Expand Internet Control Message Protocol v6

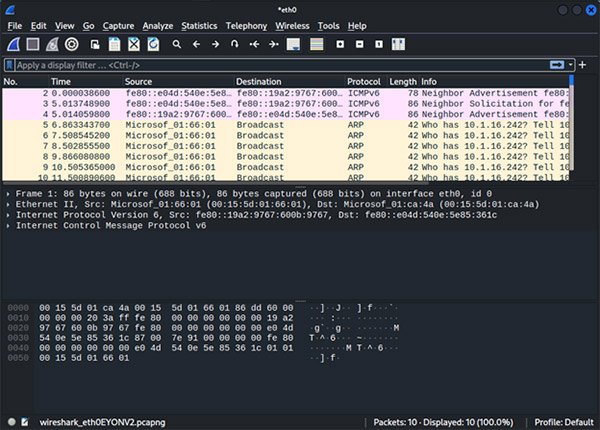[x=9, y=225]
